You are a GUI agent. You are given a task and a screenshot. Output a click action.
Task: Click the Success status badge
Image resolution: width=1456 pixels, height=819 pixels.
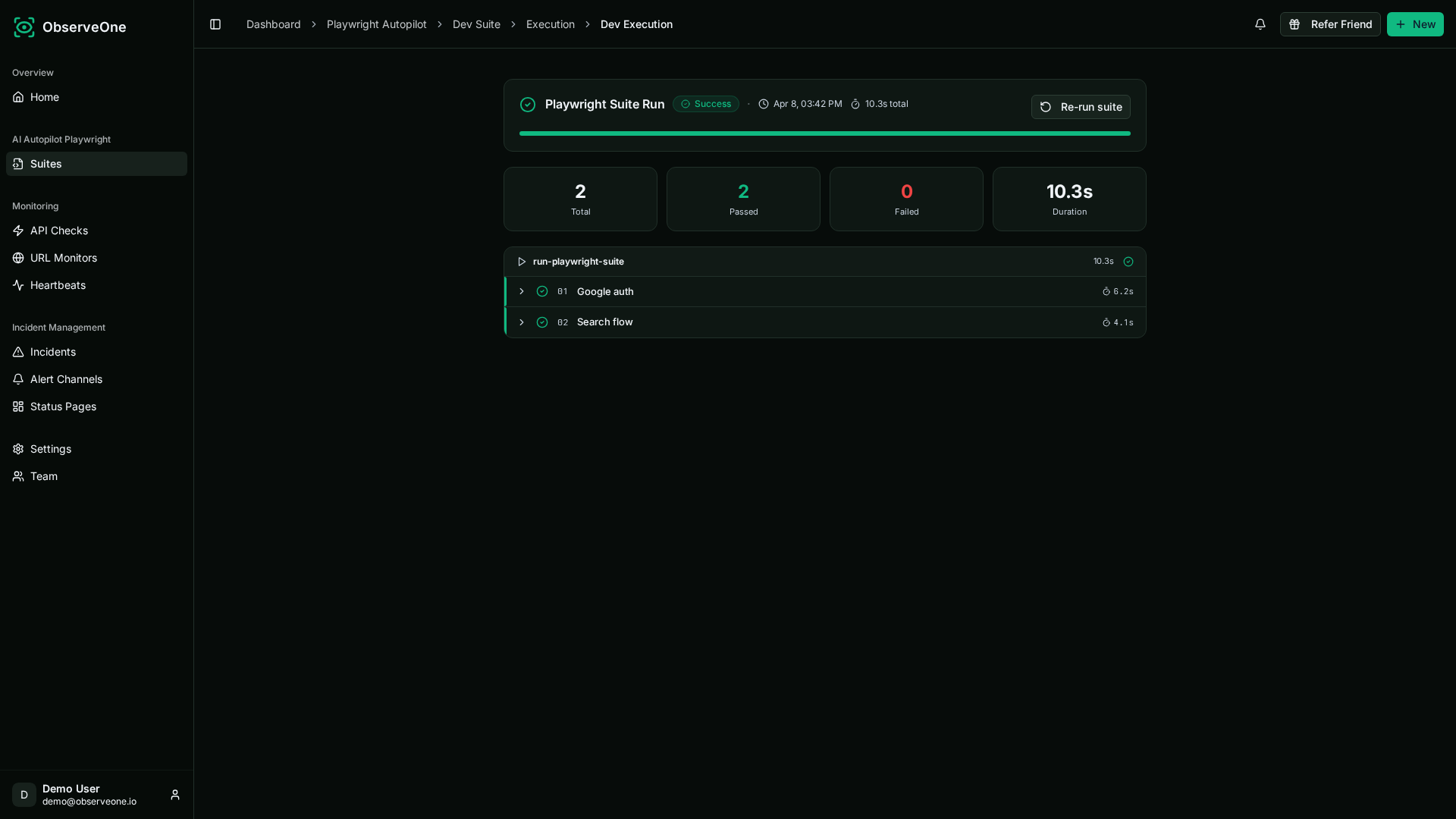pyautogui.click(x=705, y=104)
